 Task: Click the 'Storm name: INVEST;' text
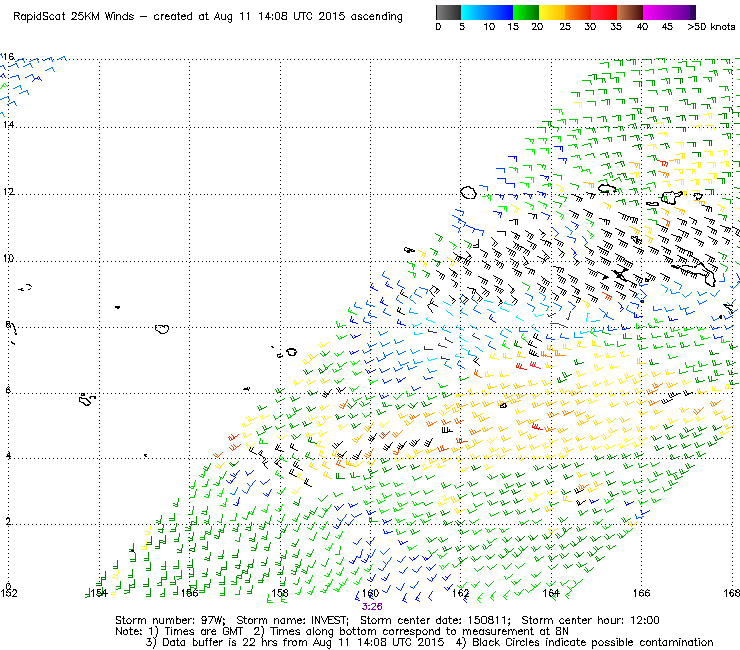292,620
